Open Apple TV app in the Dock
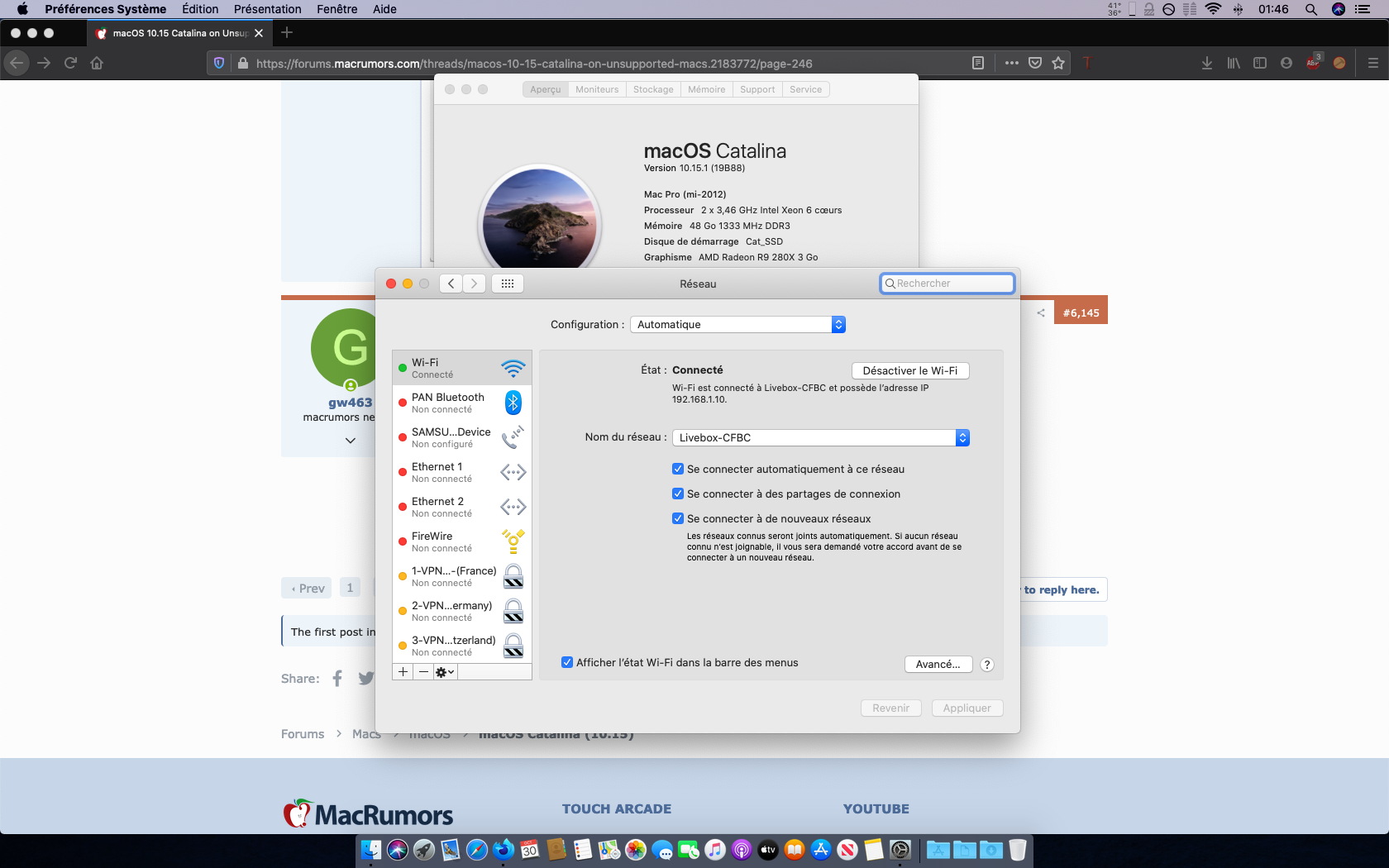Image resolution: width=1389 pixels, height=868 pixels. point(768,850)
